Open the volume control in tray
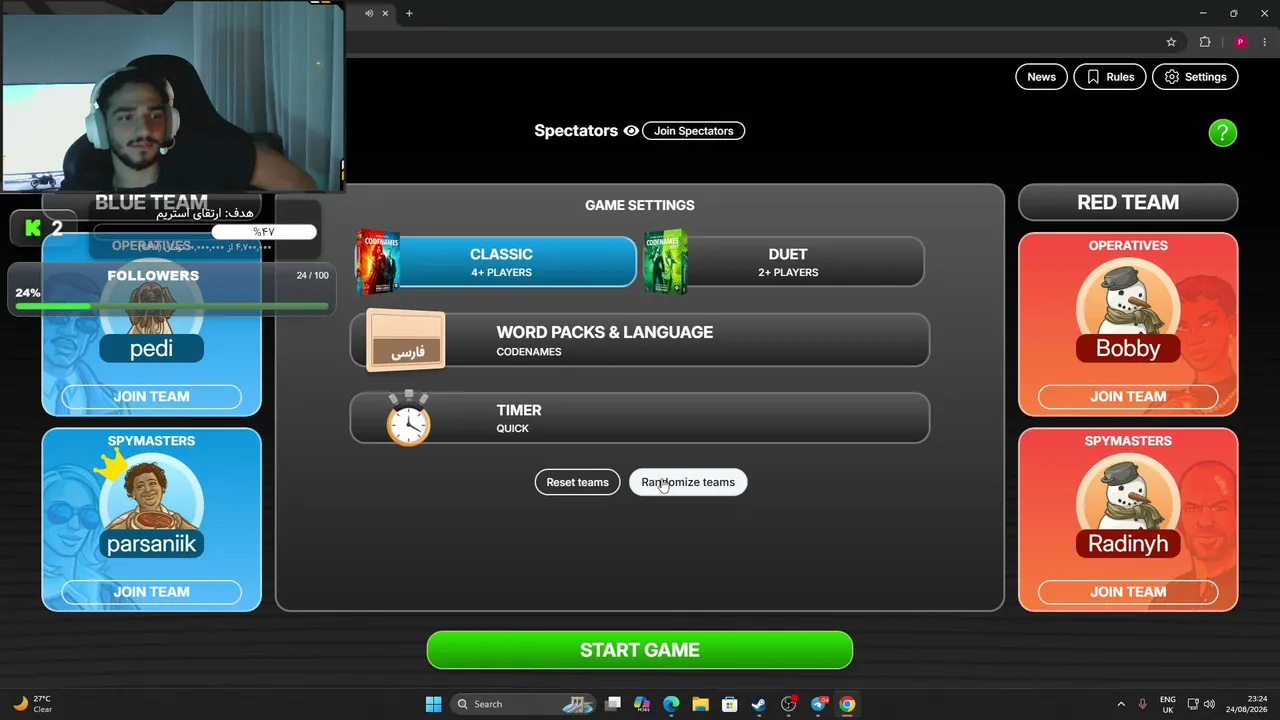The image size is (1280, 720). click(1210, 704)
